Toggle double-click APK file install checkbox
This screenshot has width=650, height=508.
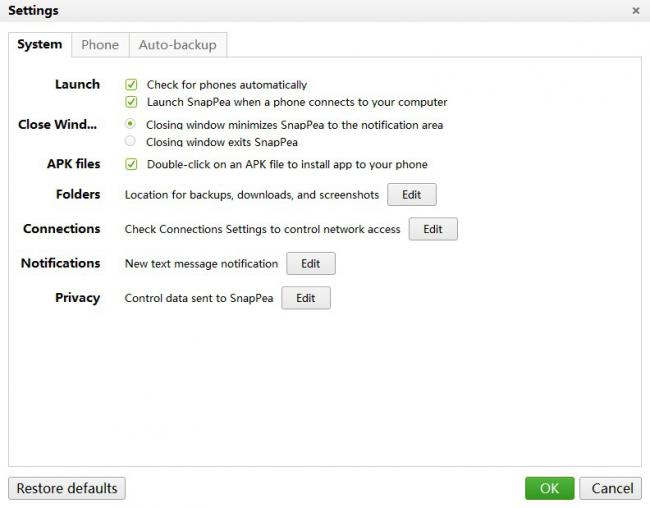(131, 164)
